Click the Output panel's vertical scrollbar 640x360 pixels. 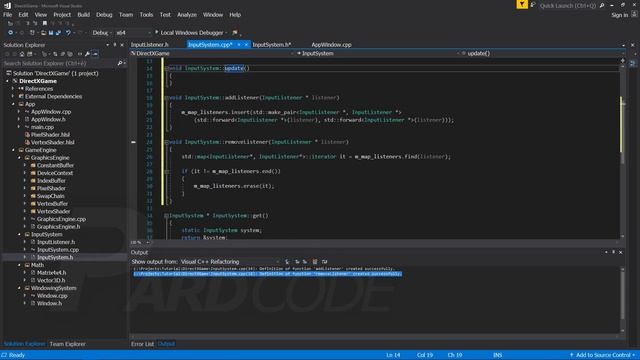pos(622,300)
